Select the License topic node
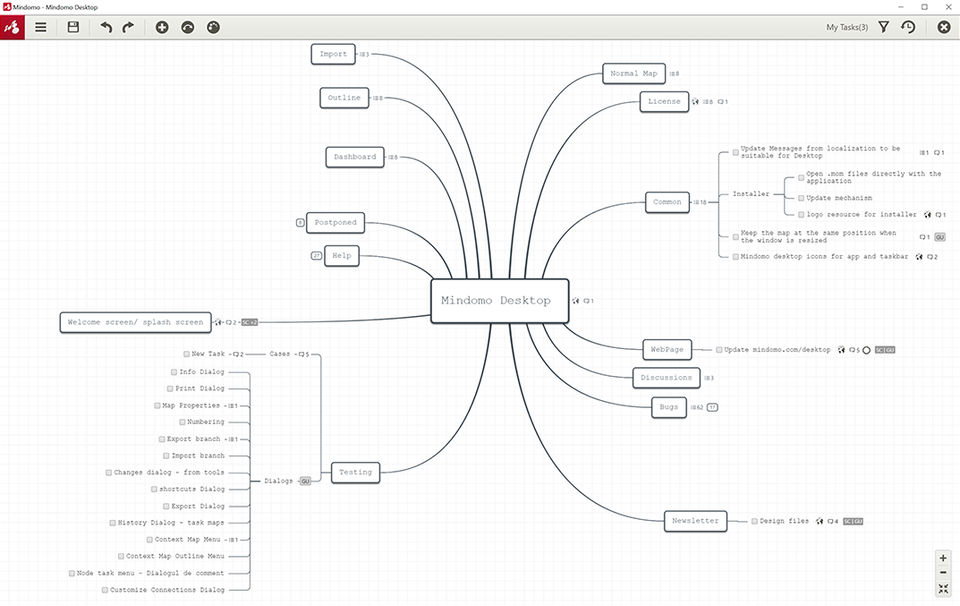The image size is (960, 606). (x=664, y=102)
